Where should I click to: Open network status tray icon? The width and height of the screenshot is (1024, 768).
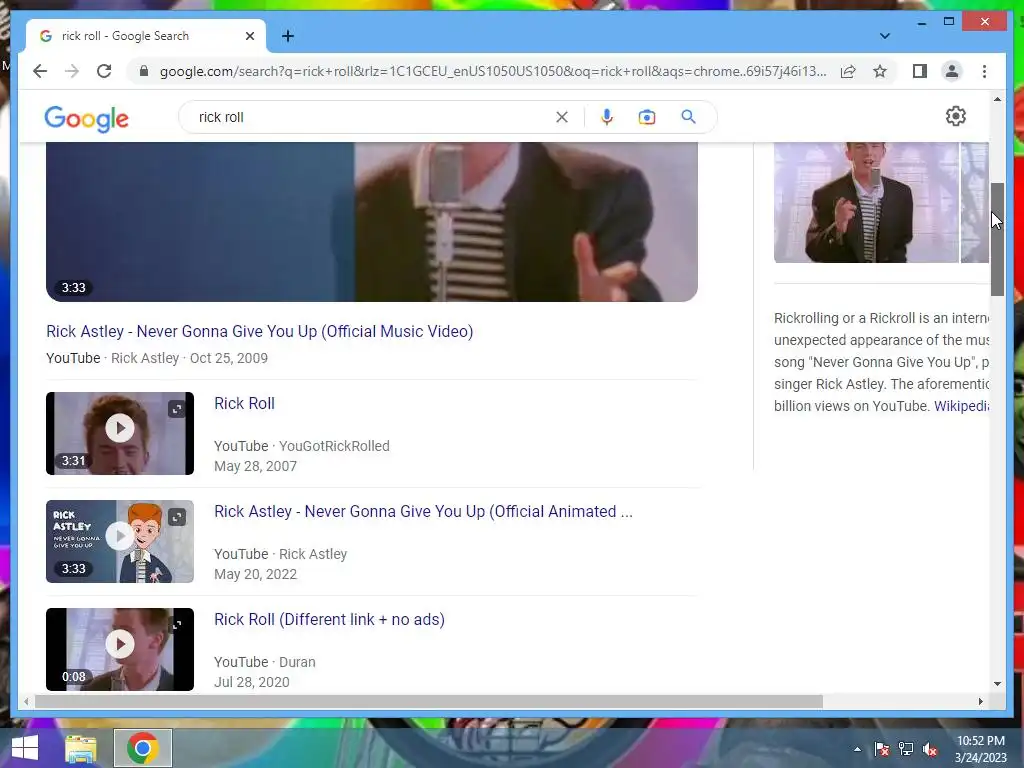tap(906, 749)
